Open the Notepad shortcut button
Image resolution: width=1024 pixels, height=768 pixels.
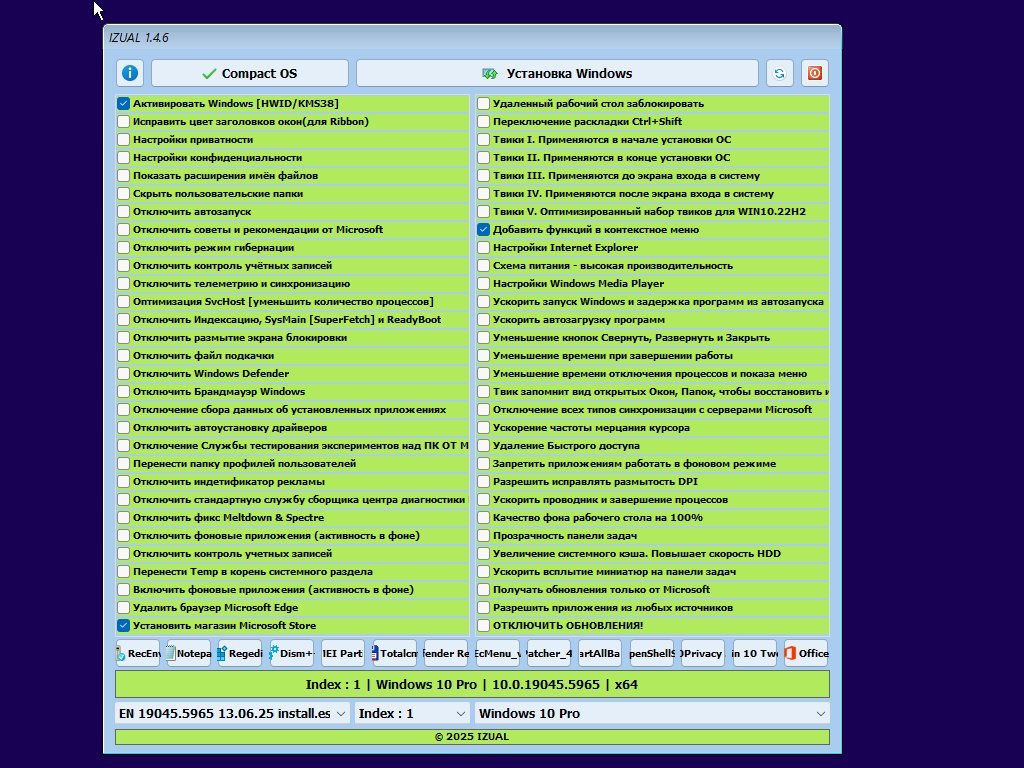tap(189, 653)
